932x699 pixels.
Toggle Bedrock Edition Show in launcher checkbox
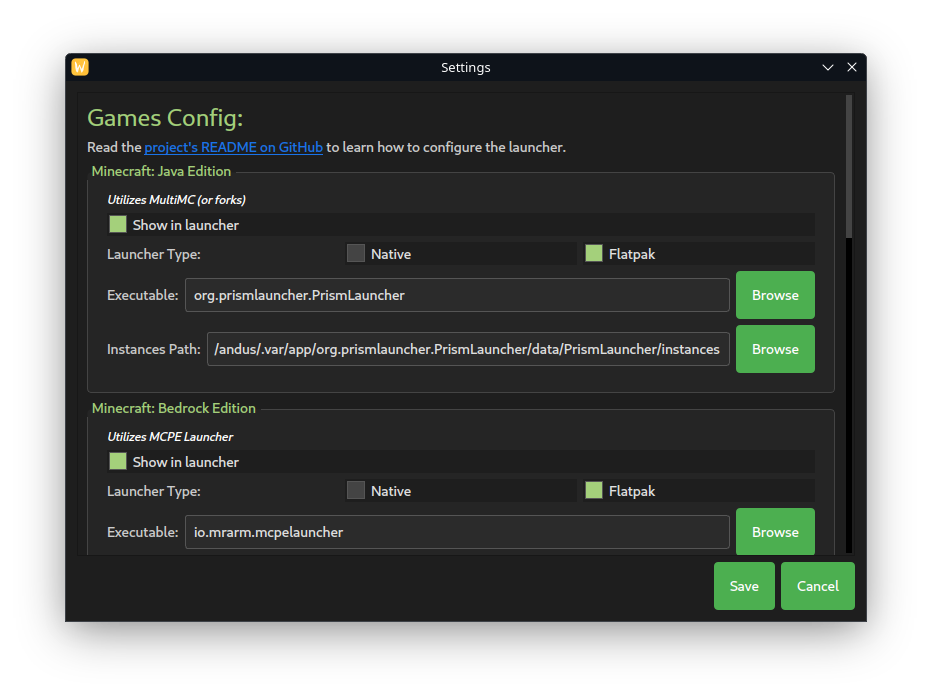pyautogui.click(x=118, y=462)
